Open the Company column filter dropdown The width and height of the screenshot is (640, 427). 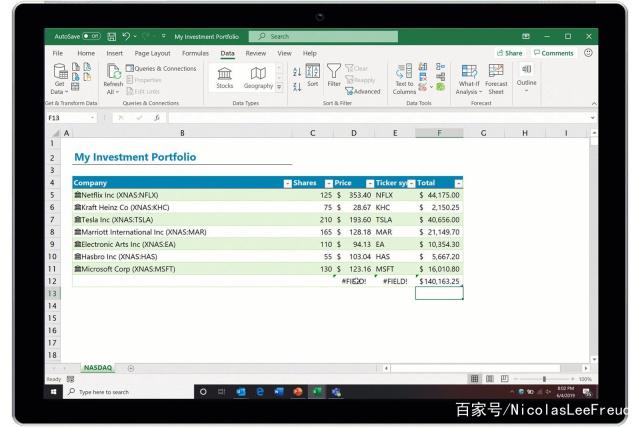tap(287, 183)
